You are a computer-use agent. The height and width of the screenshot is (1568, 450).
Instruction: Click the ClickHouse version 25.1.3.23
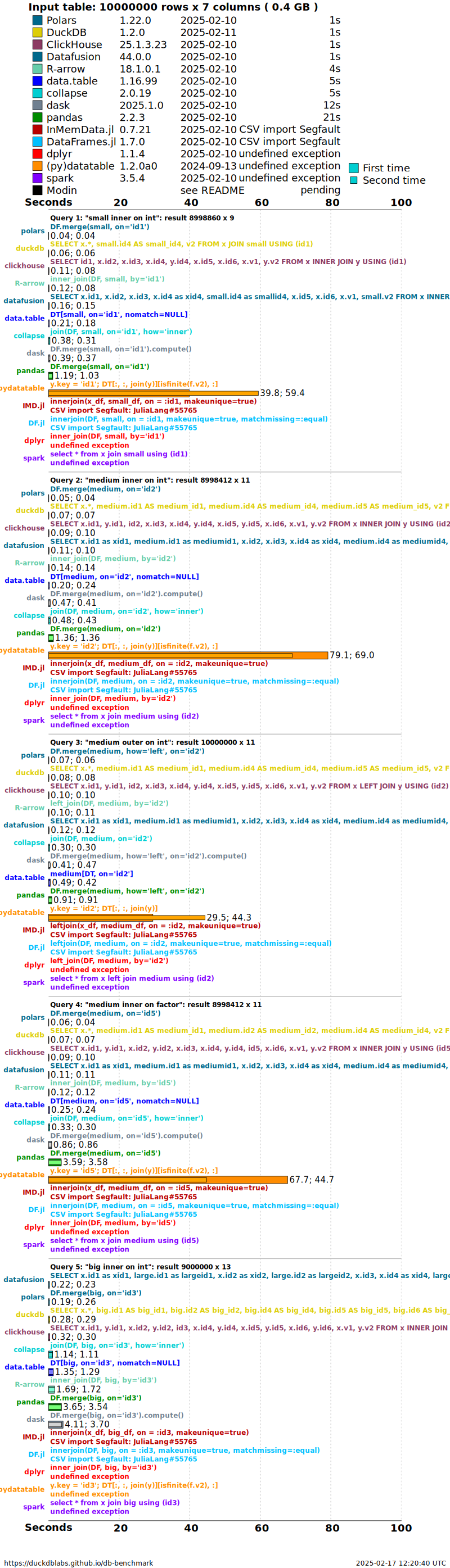[x=143, y=44]
